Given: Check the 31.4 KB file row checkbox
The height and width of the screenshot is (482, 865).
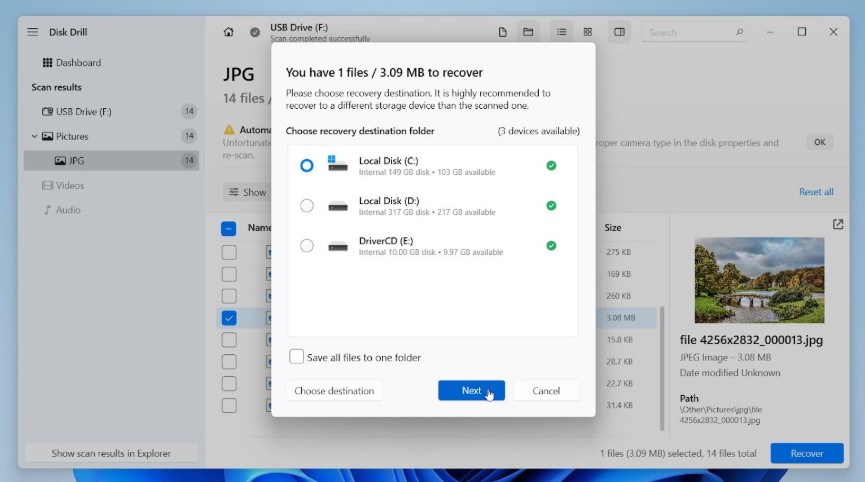Looking at the screenshot, I should click(x=229, y=405).
